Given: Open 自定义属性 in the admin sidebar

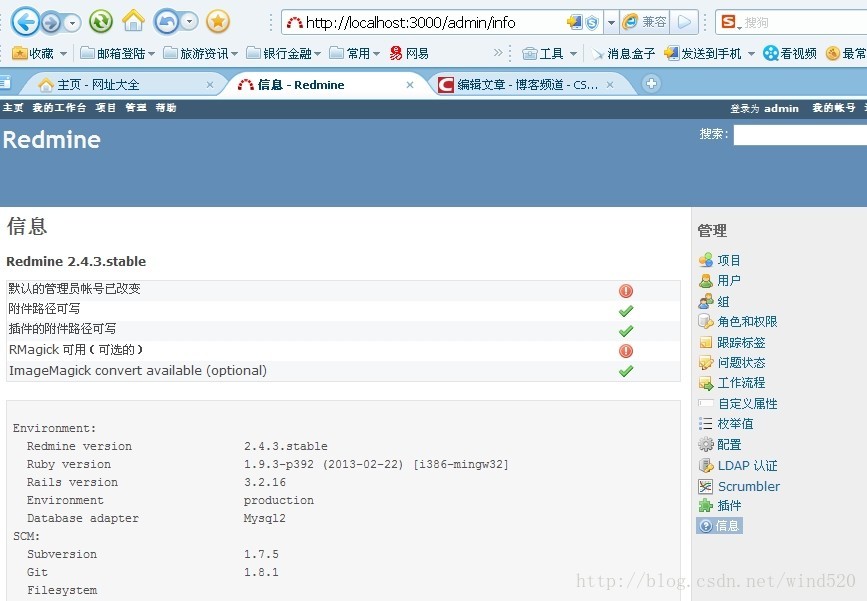Looking at the screenshot, I should [x=747, y=404].
